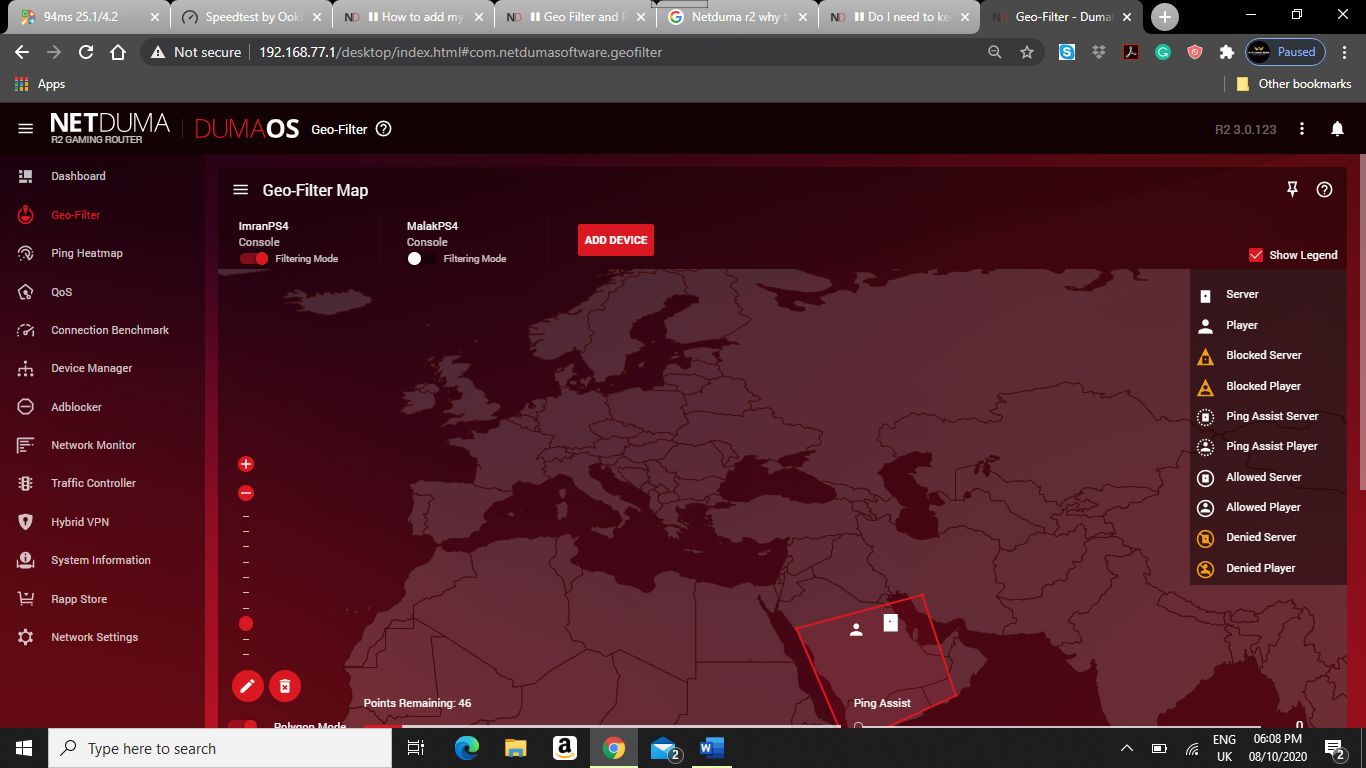Click the trash delete polygon button

(285, 686)
